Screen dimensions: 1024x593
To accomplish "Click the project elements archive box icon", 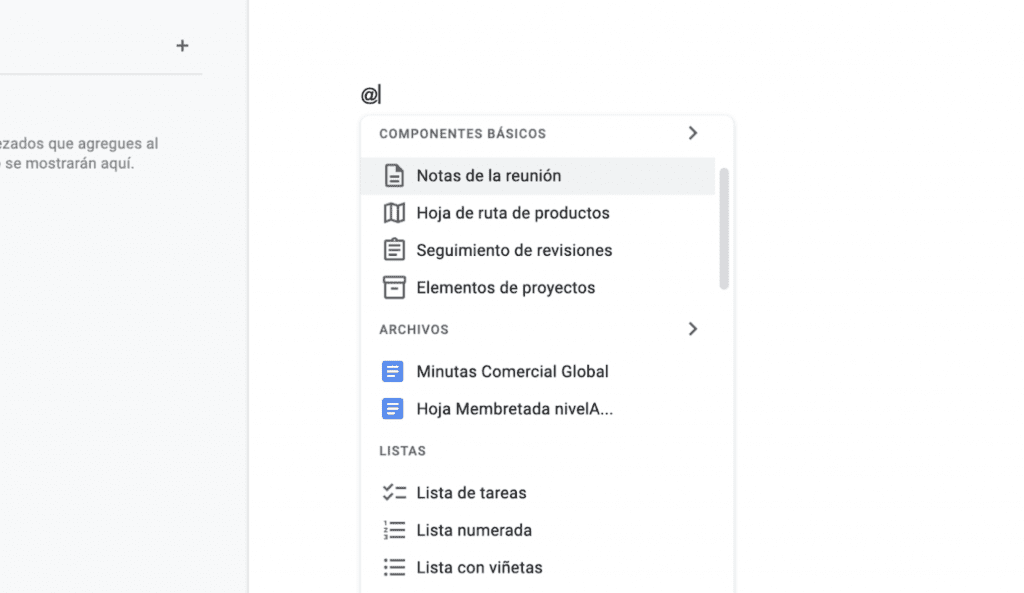I will pos(394,288).
